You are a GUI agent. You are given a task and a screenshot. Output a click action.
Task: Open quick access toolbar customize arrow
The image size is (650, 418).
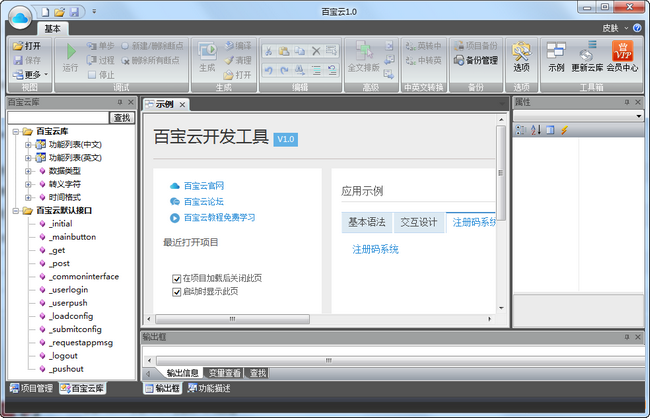click(94, 12)
